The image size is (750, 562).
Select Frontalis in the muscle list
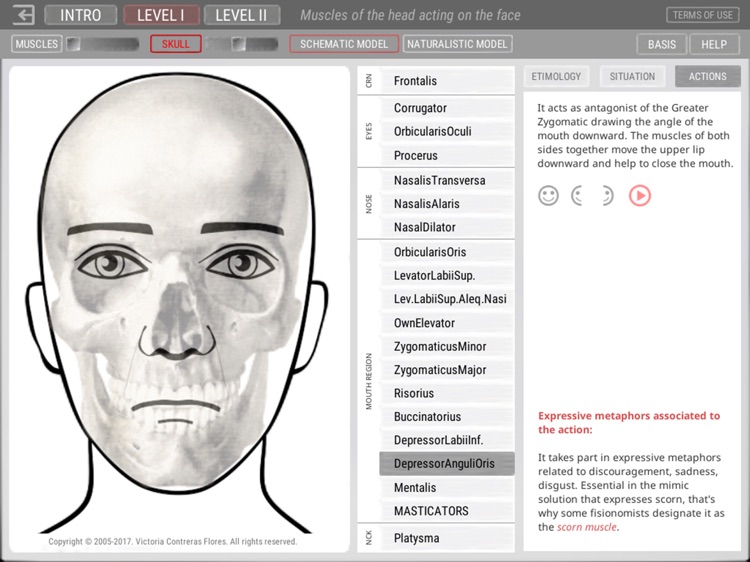tap(447, 81)
